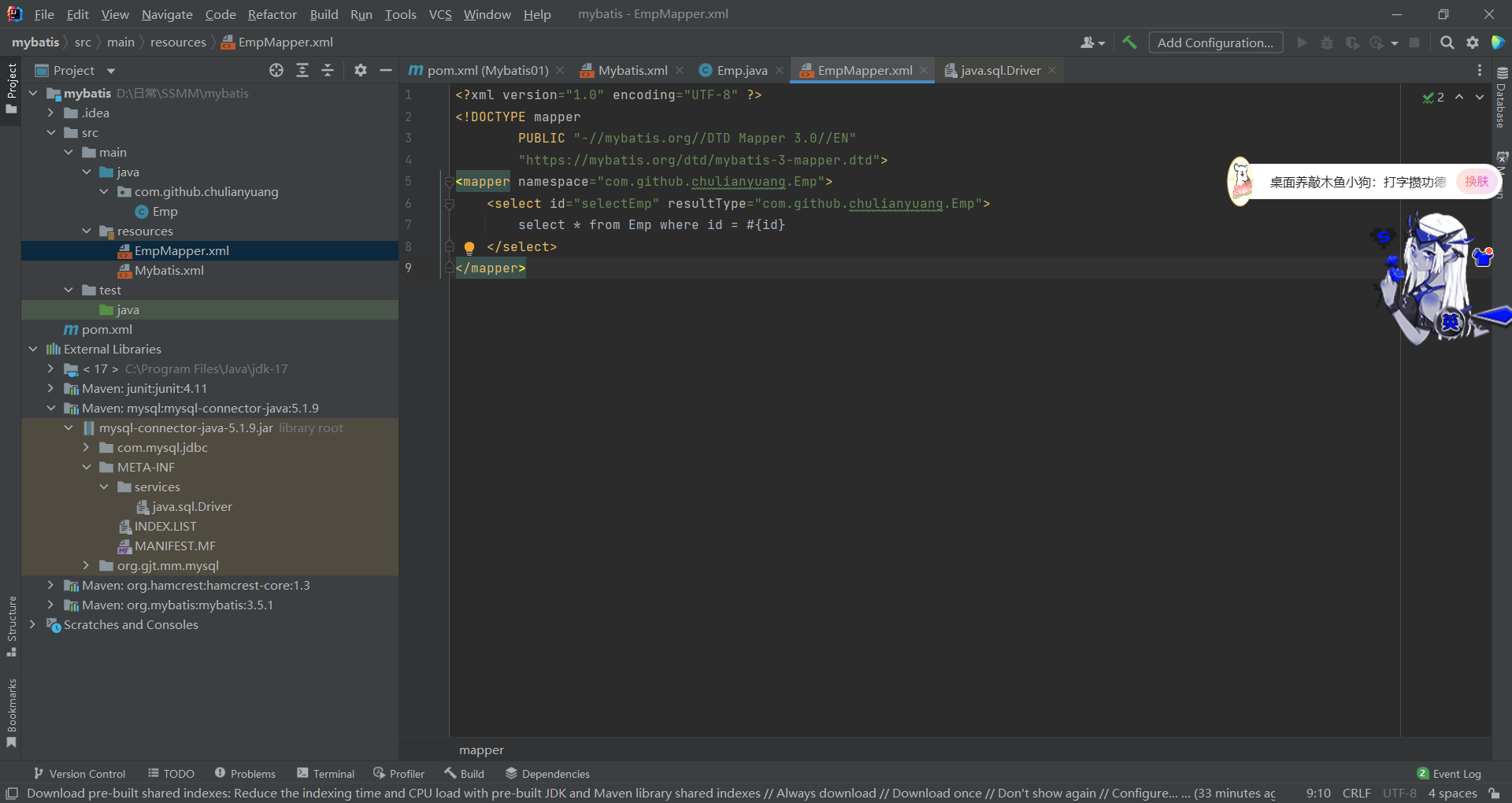Viewport: 1512px width, 803px height.
Task: Select Mybatis.xml in the project tree
Action: click(x=169, y=270)
